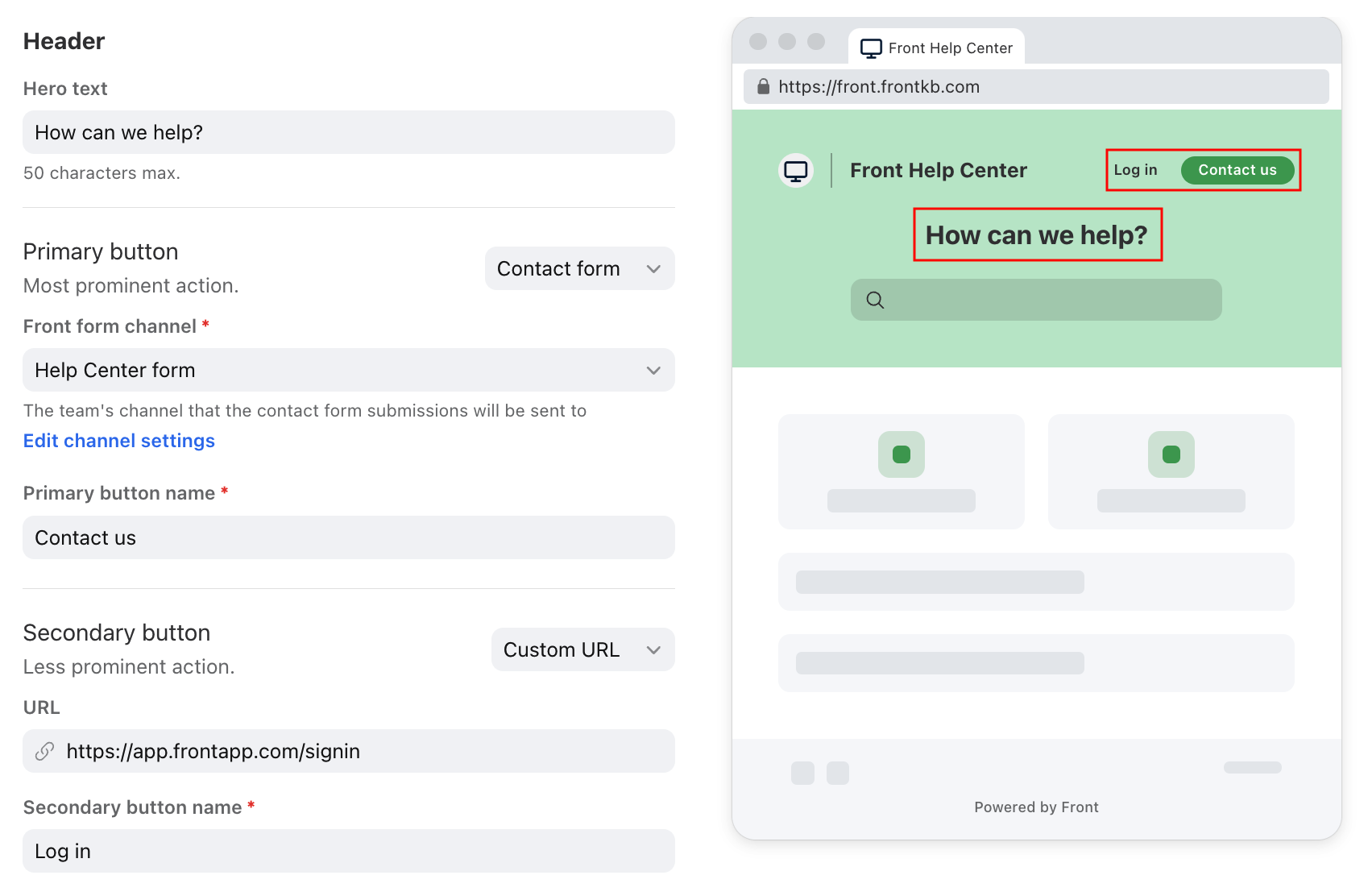Click the second placeholder card green icon
Image resolution: width=1368 pixels, height=896 pixels.
(1171, 454)
